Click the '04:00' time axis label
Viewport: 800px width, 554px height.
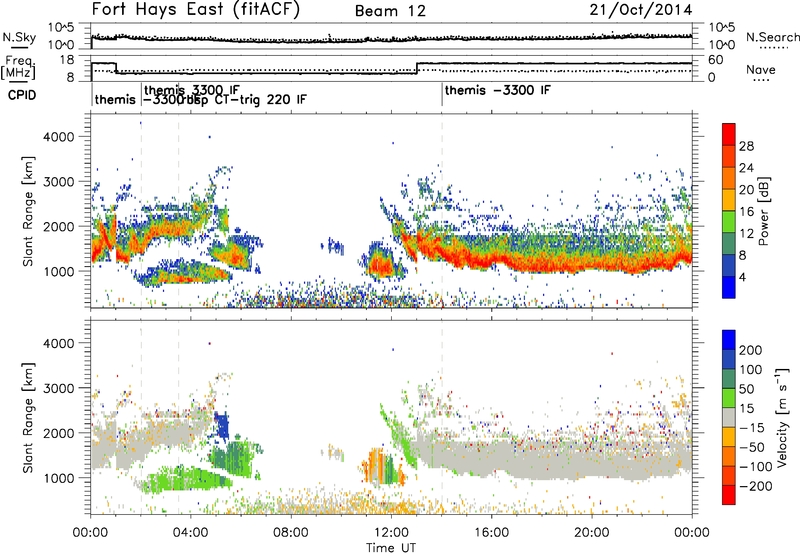190,533
